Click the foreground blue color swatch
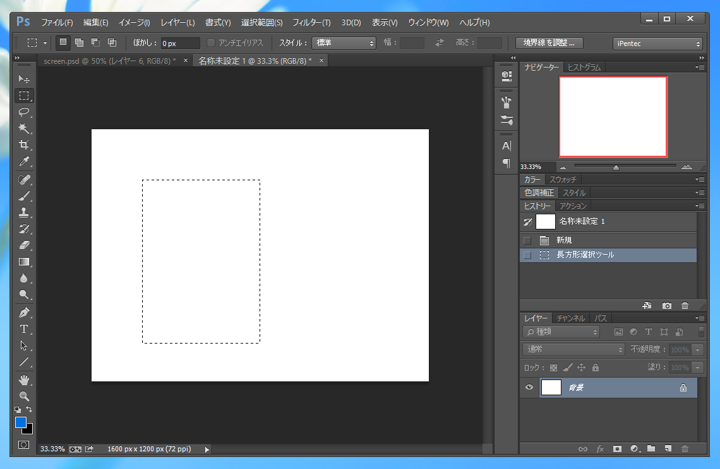This screenshot has height=469, width=720. coord(21,422)
